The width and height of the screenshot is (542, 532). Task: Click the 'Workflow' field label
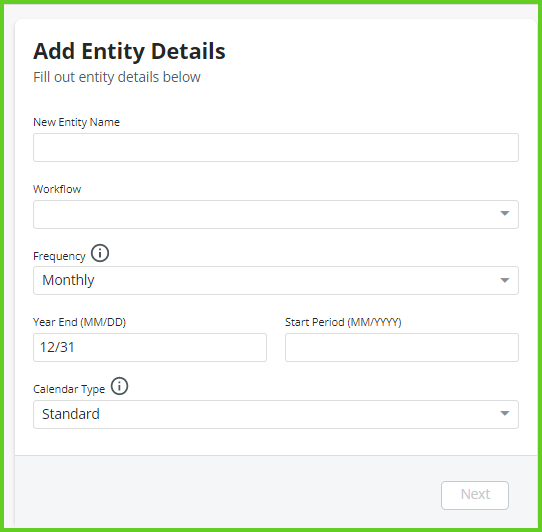coord(57,189)
